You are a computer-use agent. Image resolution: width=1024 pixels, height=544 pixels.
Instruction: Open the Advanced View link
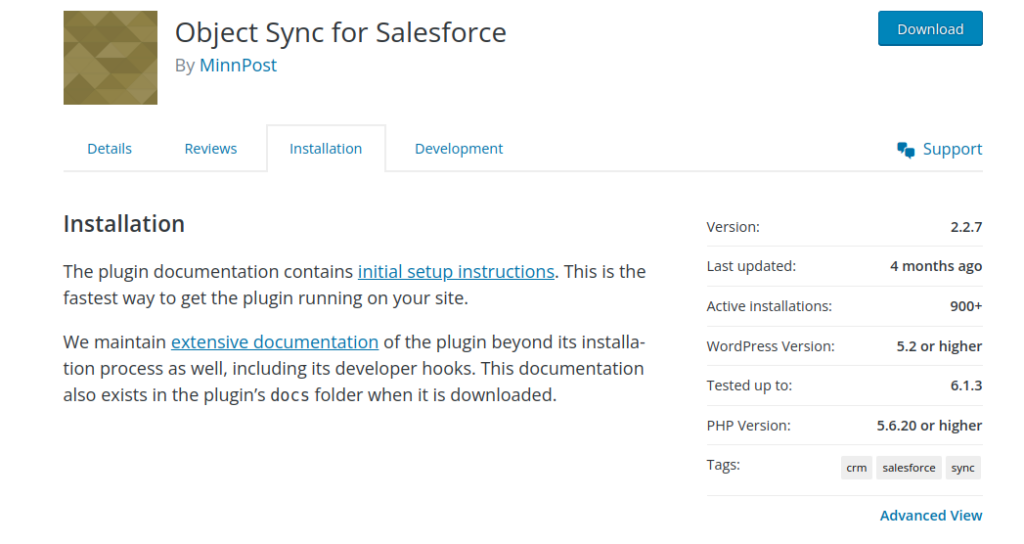click(x=931, y=515)
